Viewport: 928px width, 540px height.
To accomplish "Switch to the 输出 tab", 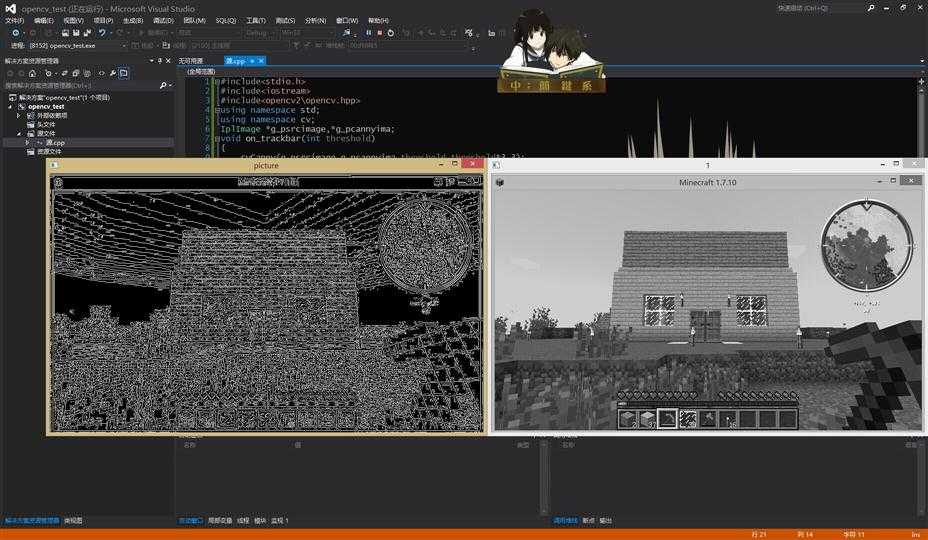I will coord(605,520).
